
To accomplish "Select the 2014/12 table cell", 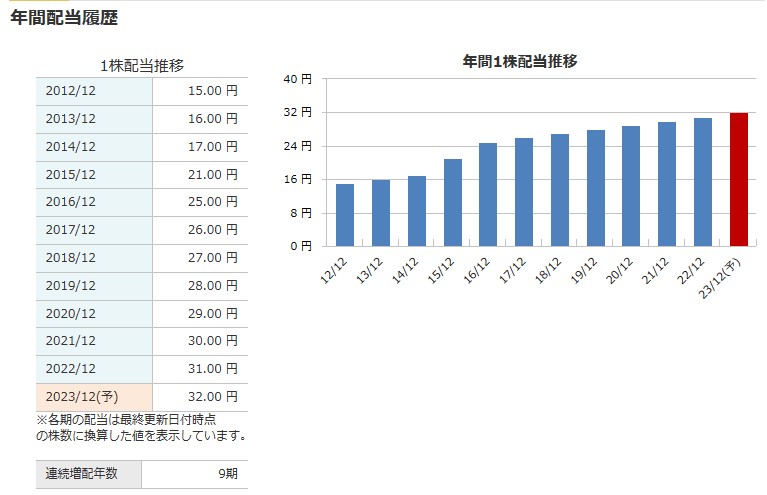I will 94,147.
